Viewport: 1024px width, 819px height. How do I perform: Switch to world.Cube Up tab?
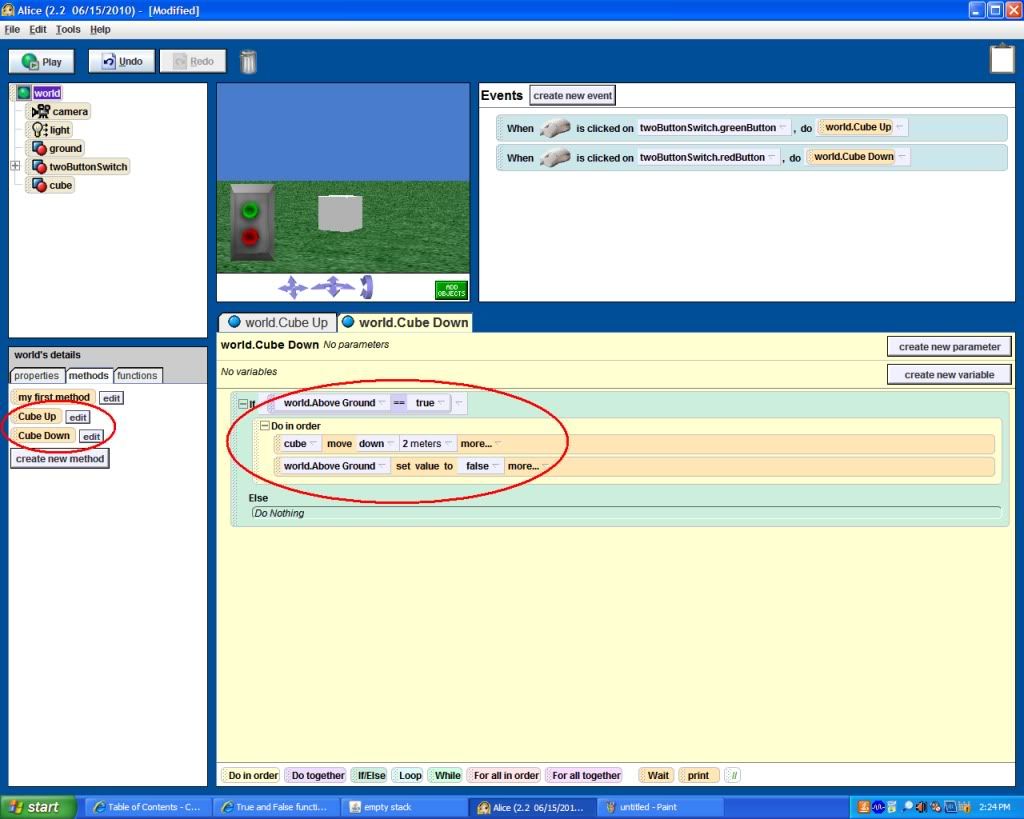coord(278,323)
